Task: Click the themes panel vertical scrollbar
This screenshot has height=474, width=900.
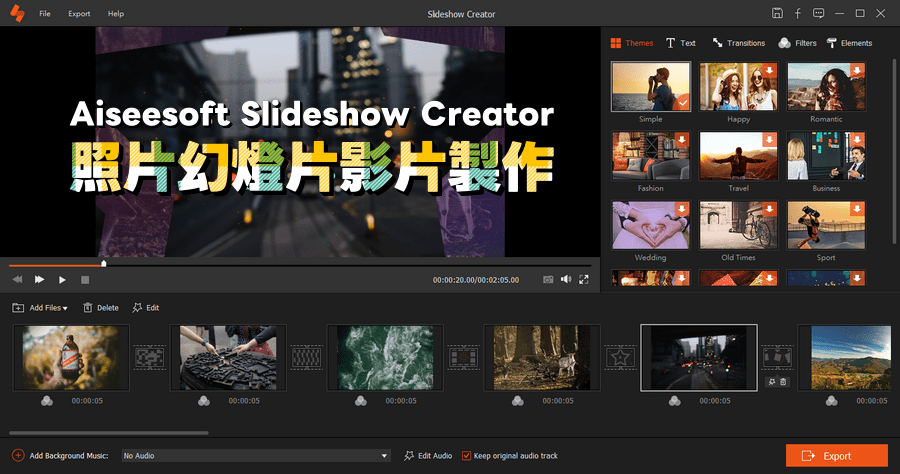Action: click(894, 150)
